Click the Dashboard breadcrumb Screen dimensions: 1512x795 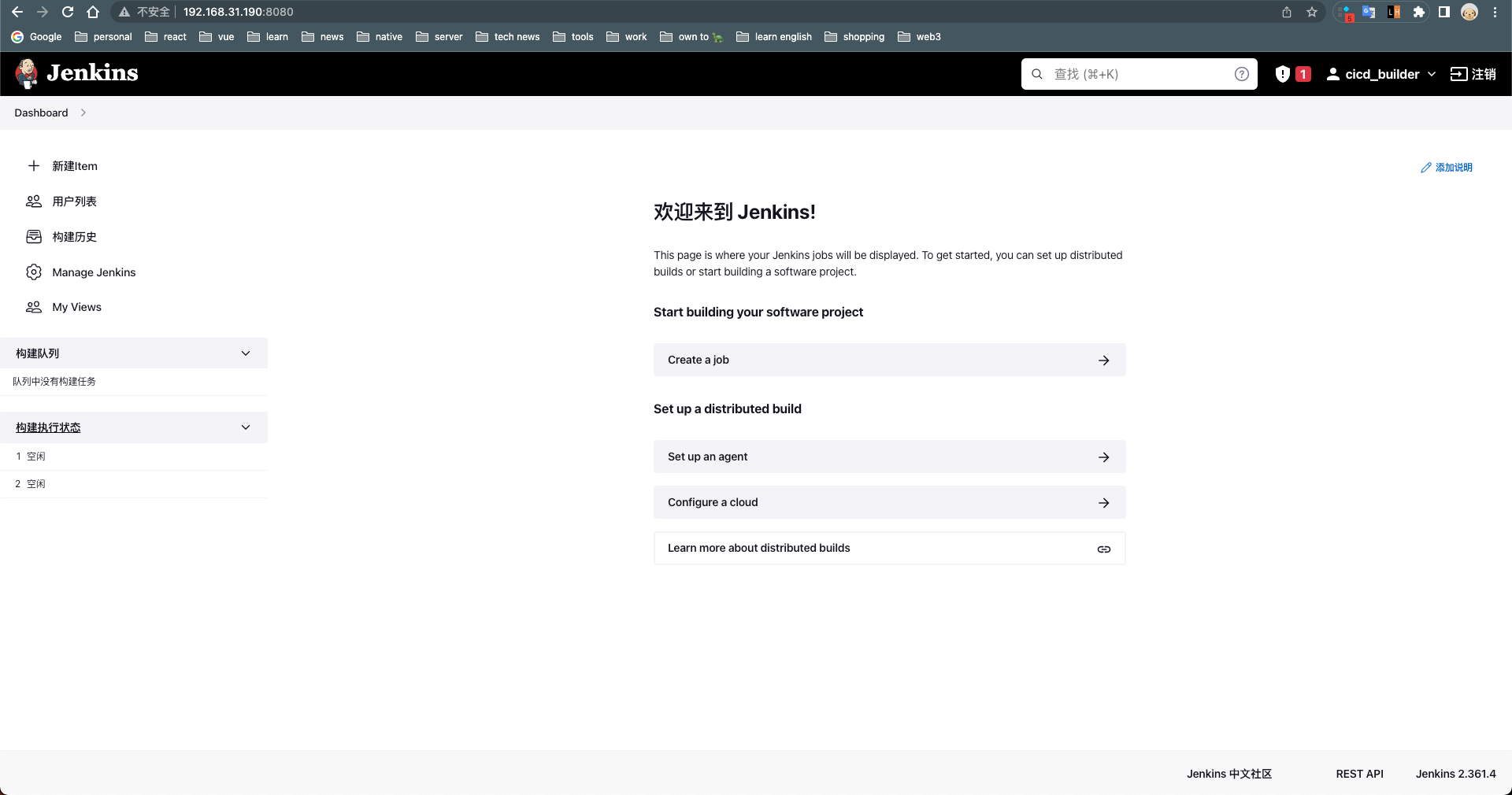41,113
